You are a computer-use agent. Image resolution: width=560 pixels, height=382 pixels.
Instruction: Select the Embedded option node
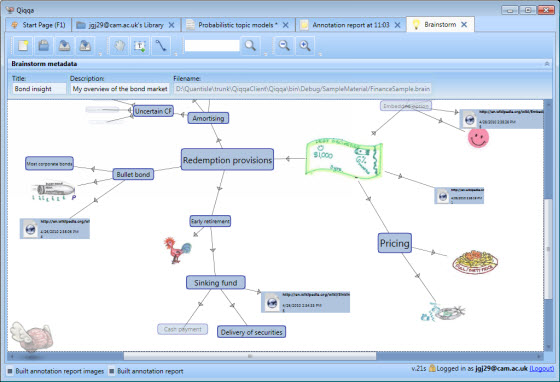(x=406, y=106)
